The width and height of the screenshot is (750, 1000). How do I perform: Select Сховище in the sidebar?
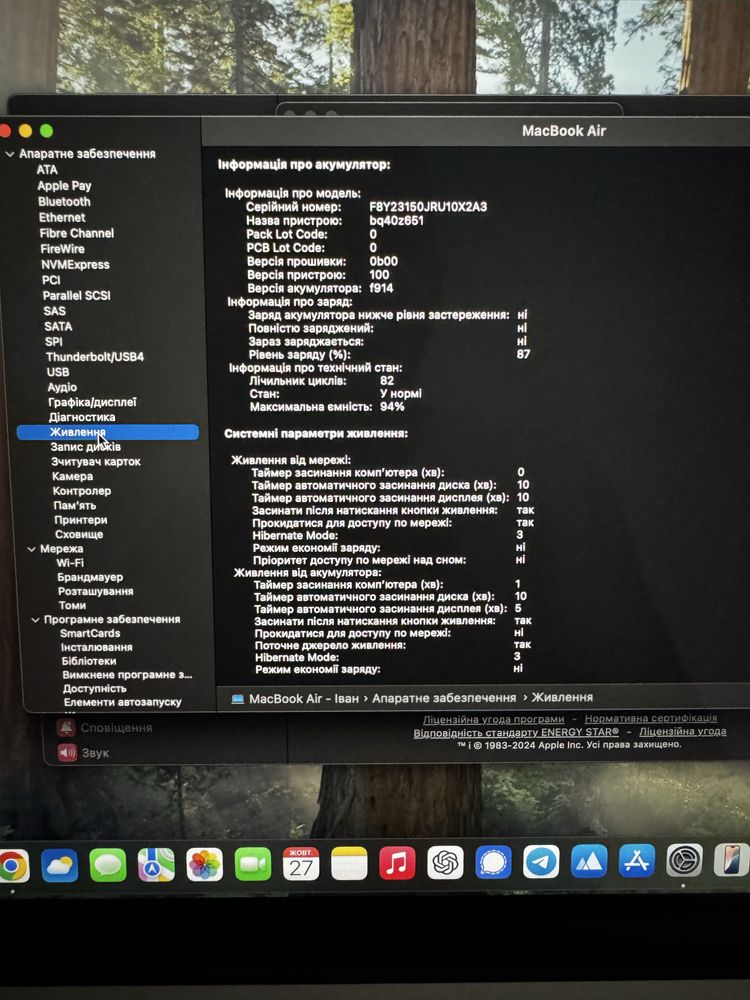coord(79,534)
